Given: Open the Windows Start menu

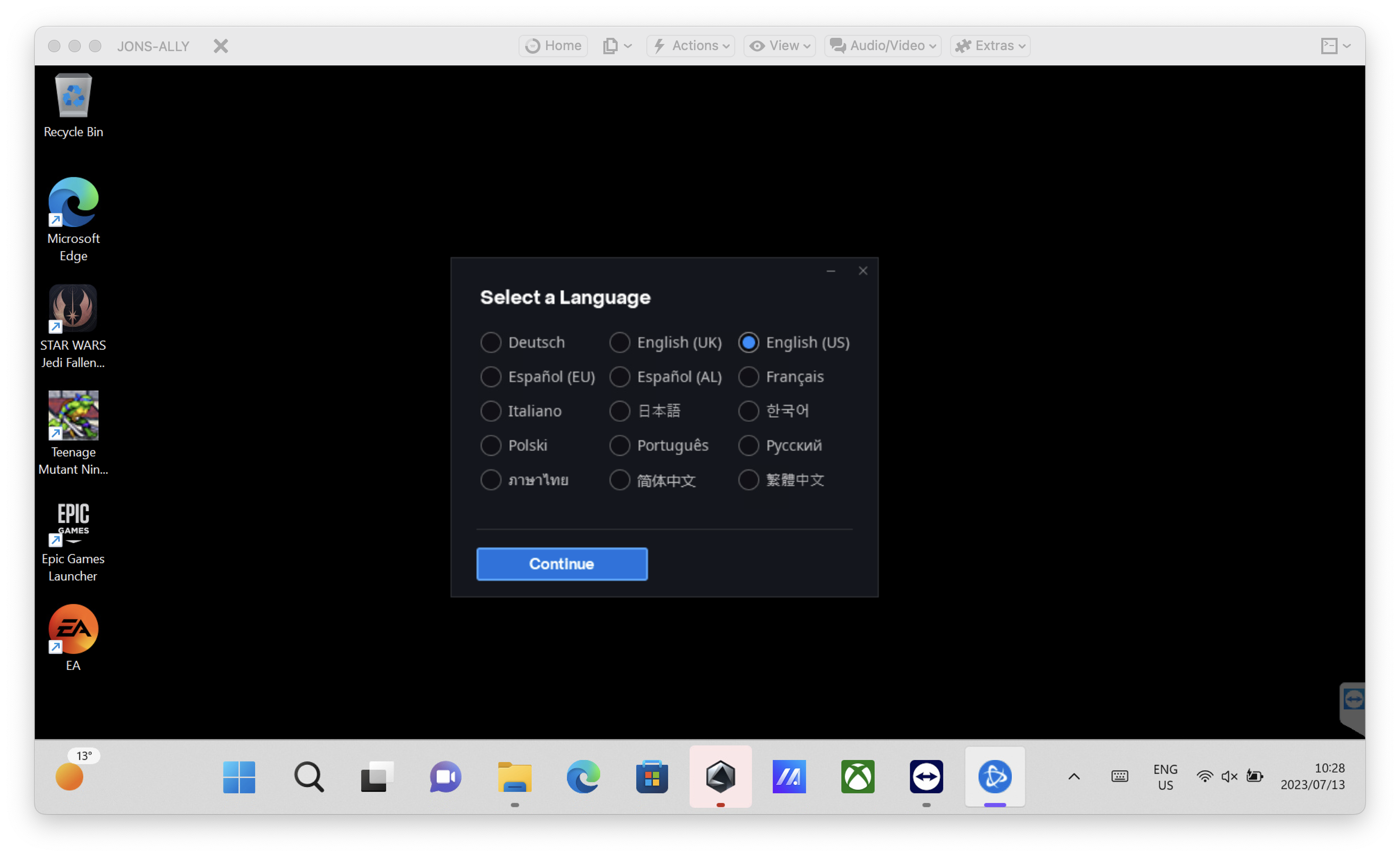Looking at the screenshot, I should pyautogui.click(x=239, y=776).
